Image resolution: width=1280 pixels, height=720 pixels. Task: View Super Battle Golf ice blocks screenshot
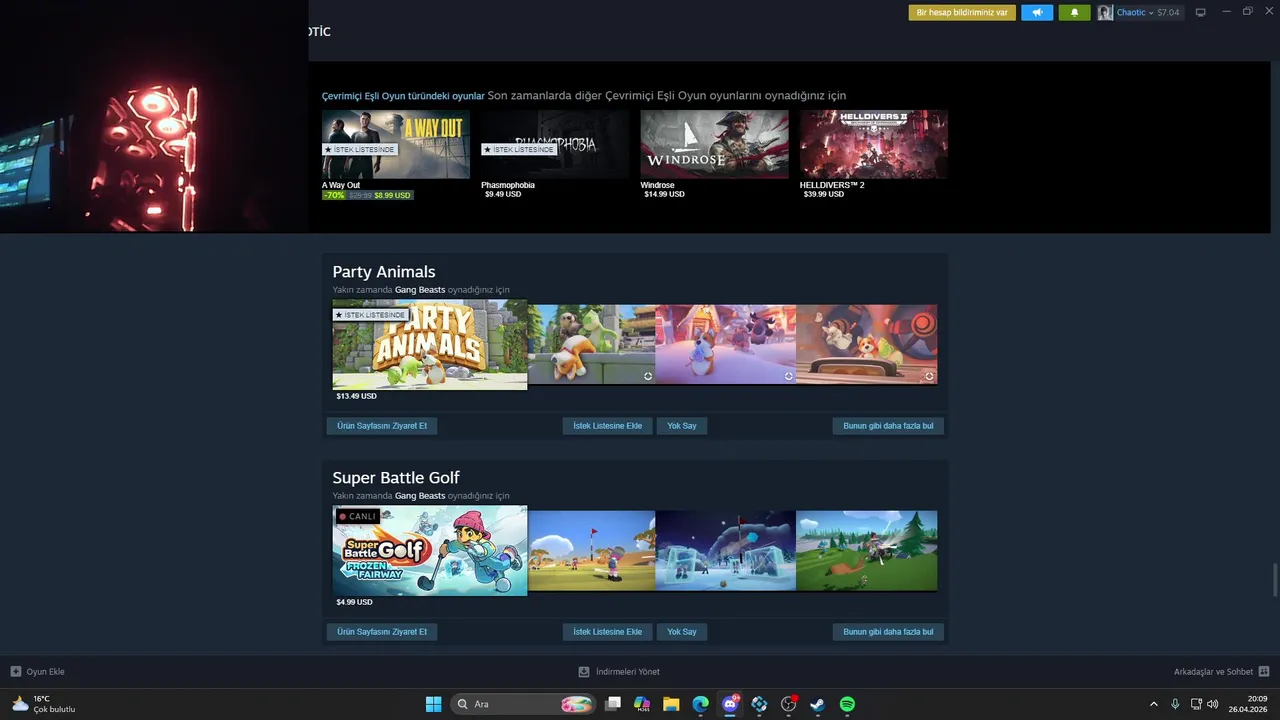point(726,550)
